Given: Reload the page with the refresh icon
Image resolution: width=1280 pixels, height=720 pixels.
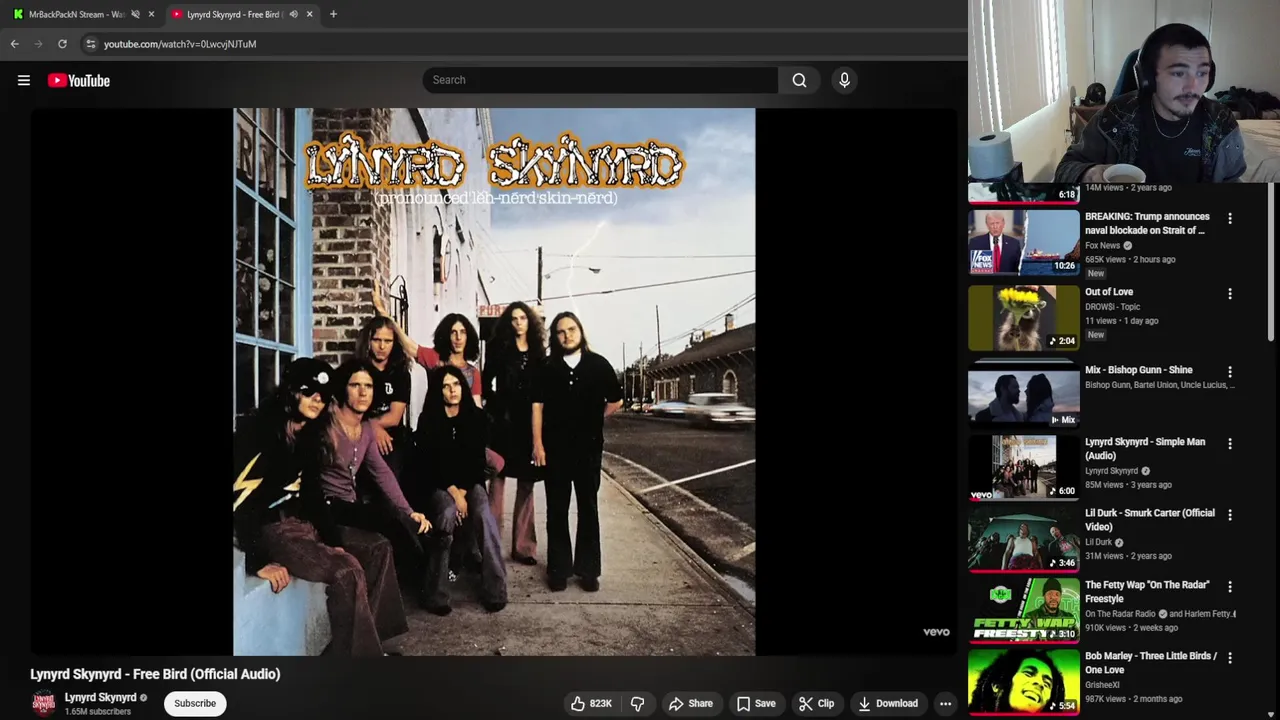Looking at the screenshot, I should (62, 44).
